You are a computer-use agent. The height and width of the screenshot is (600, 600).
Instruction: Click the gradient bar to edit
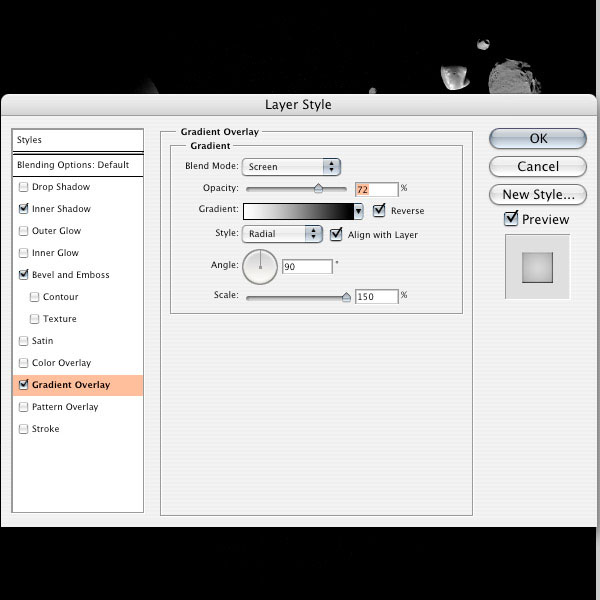pyautogui.click(x=298, y=211)
